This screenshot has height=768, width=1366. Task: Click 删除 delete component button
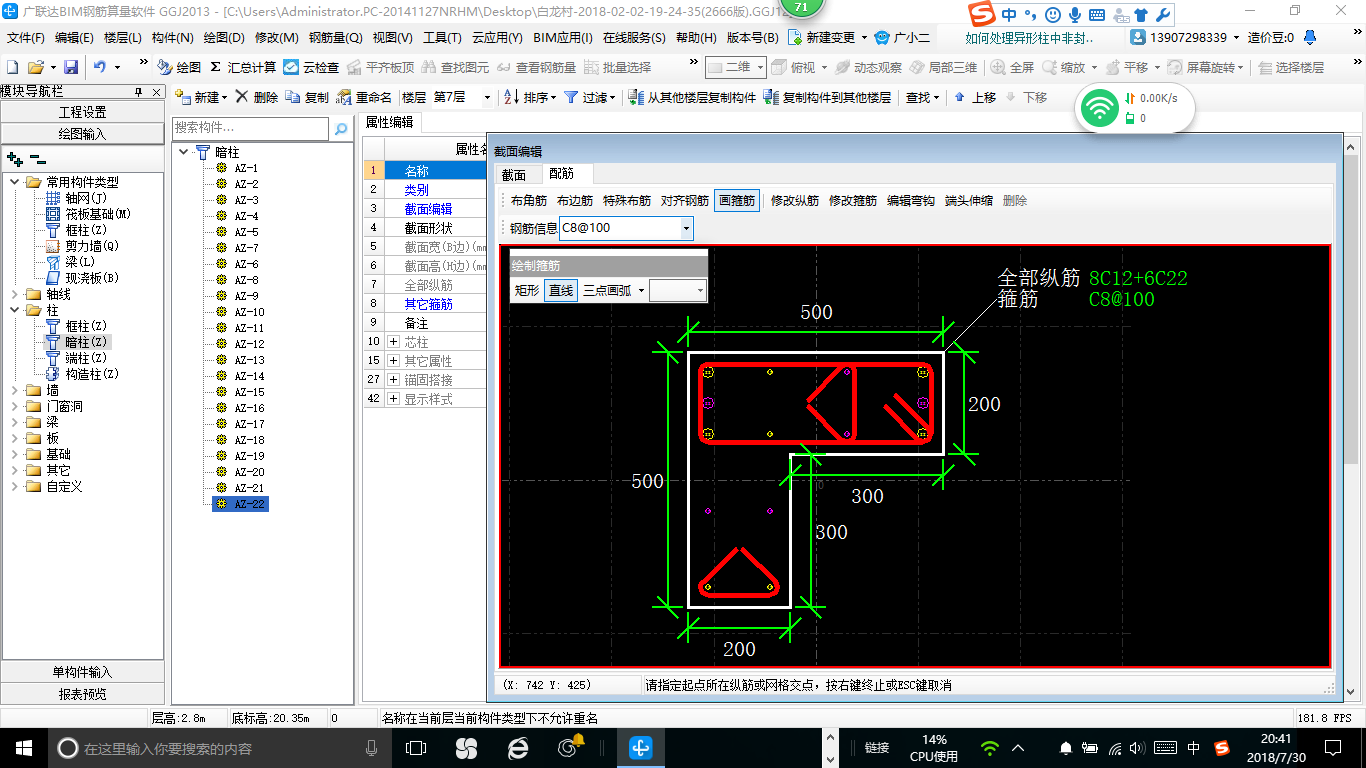257,97
